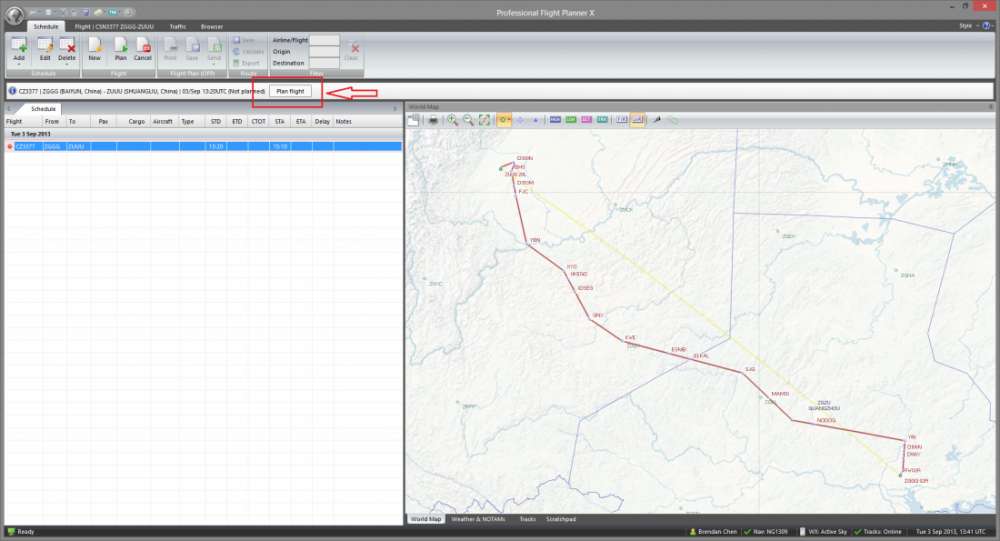Click the green link icon in map toolbar
Viewport: 1000px width, 541px height.
point(672,120)
